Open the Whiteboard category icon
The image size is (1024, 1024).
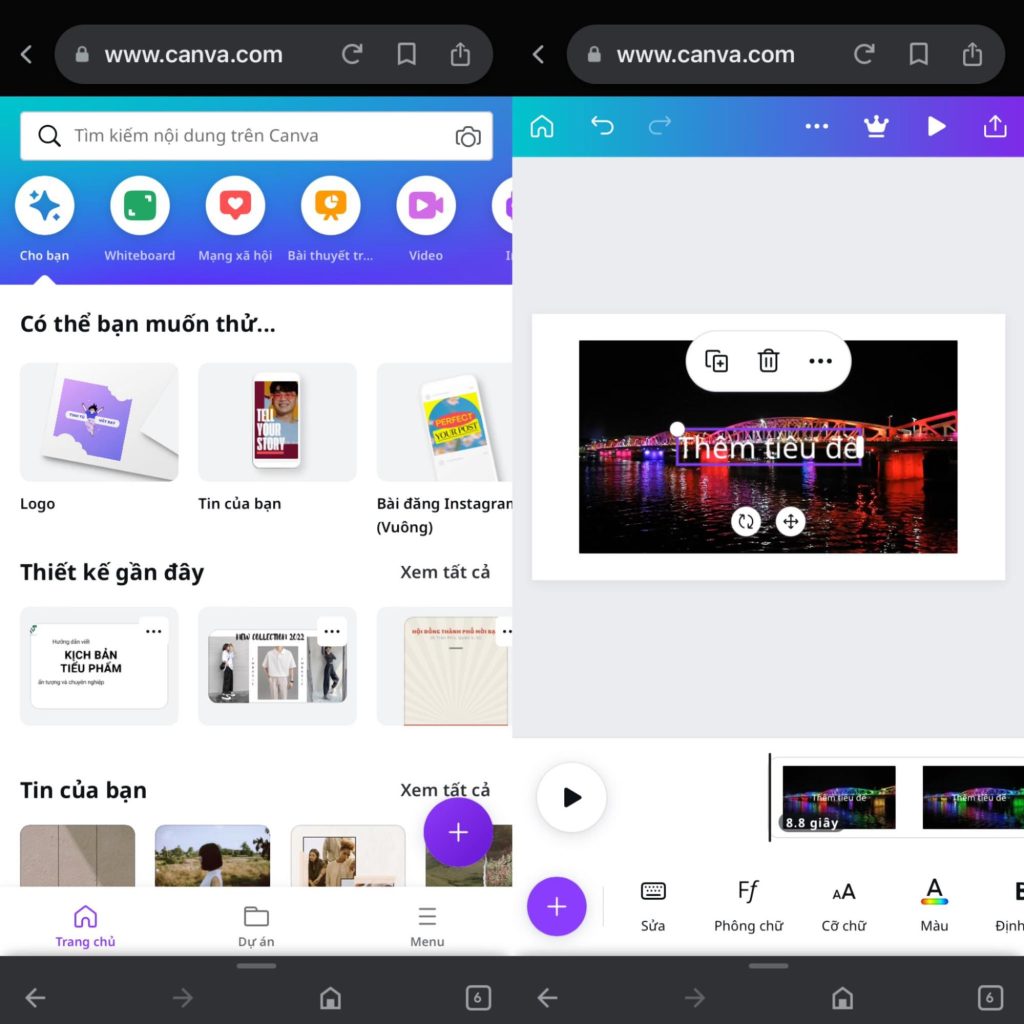point(139,204)
